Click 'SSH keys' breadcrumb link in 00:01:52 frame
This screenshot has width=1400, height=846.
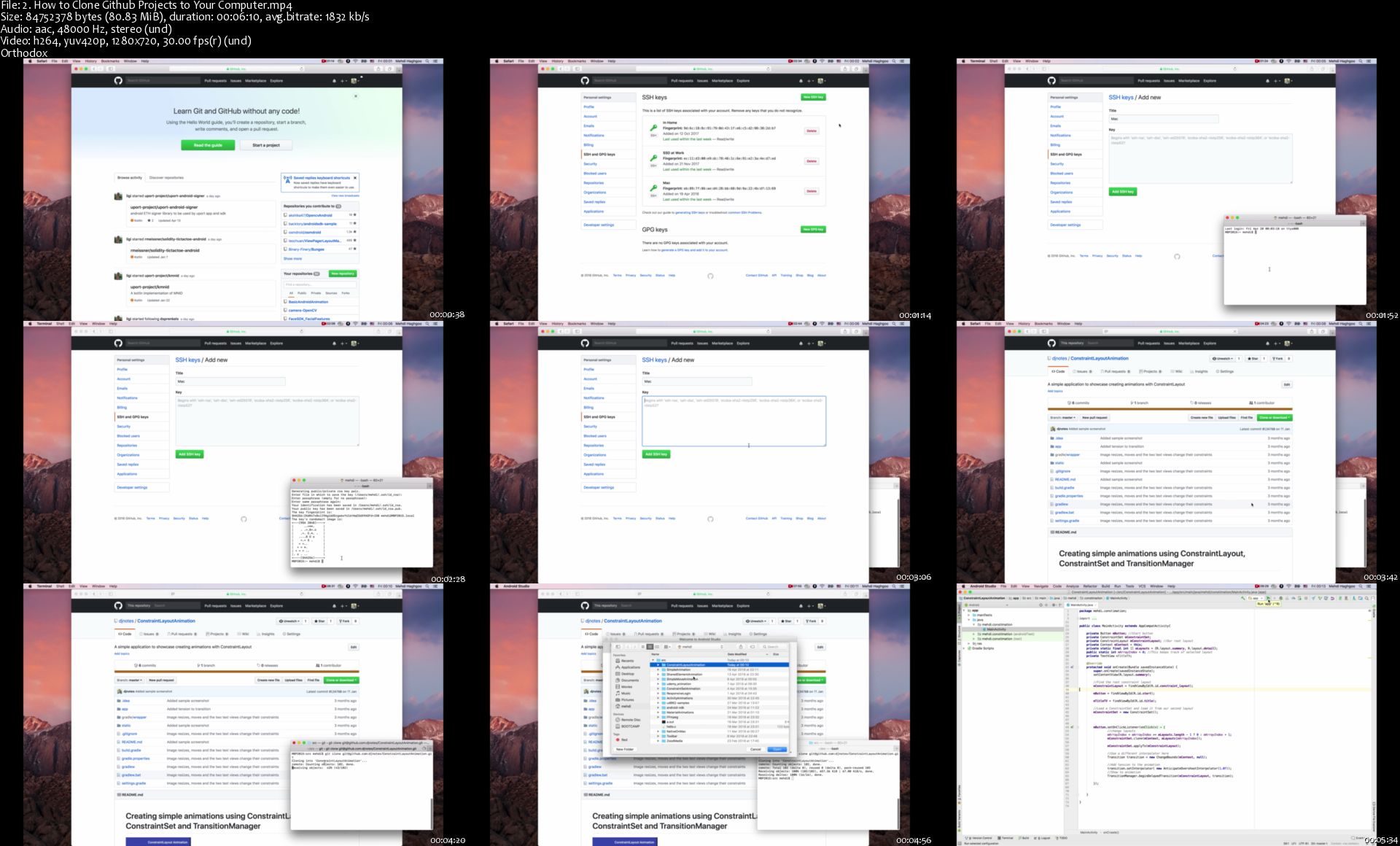click(x=1121, y=97)
